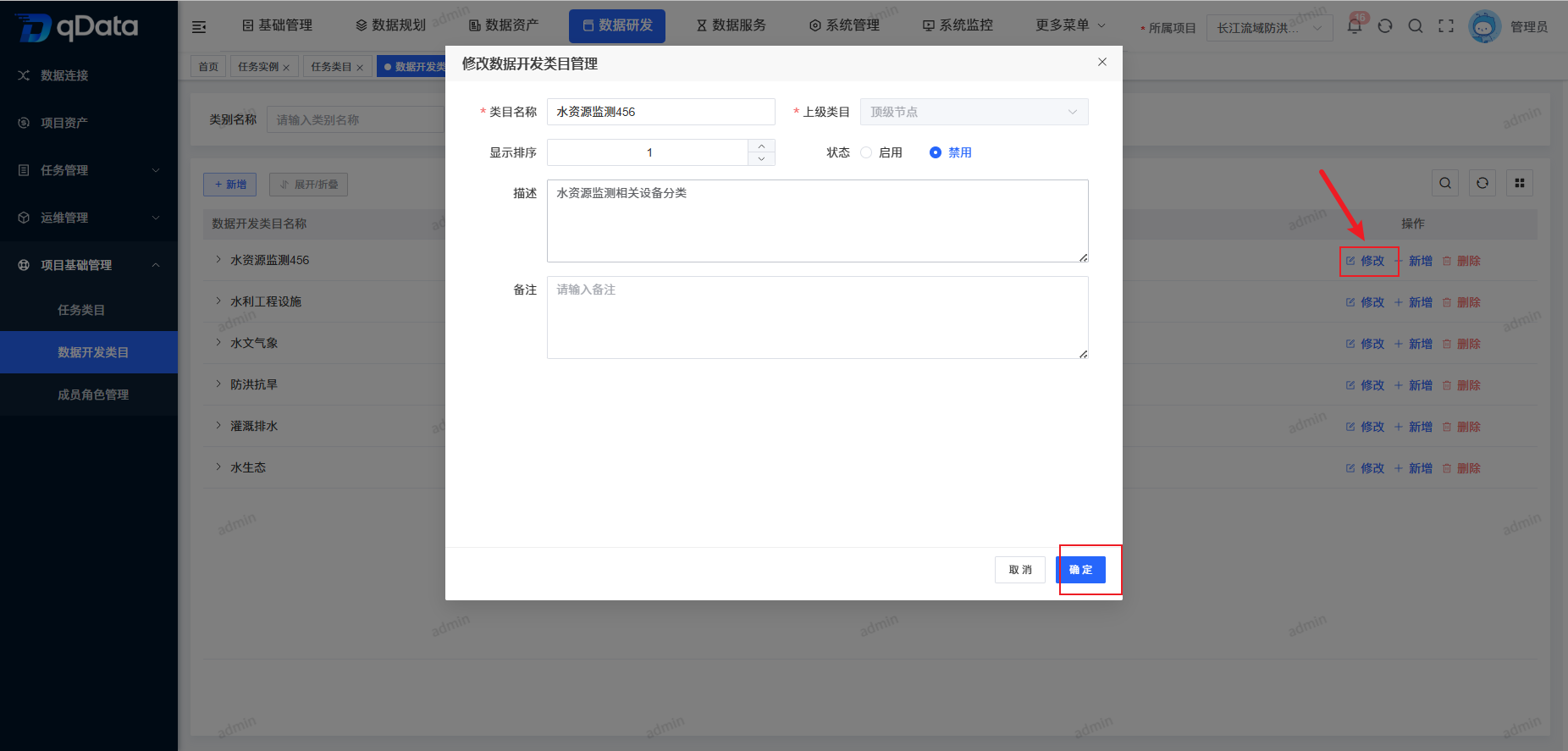Image resolution: width=1568 pixels, height=751 pixels.
Task: Close the 任务类目 tab with its x
Action: (x=360, y=68)
